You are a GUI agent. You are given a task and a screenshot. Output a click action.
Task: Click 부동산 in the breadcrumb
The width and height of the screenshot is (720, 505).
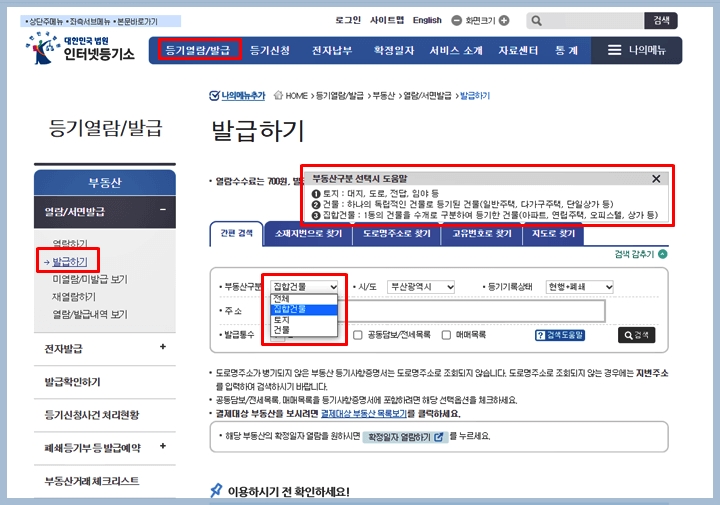point(383,95)
